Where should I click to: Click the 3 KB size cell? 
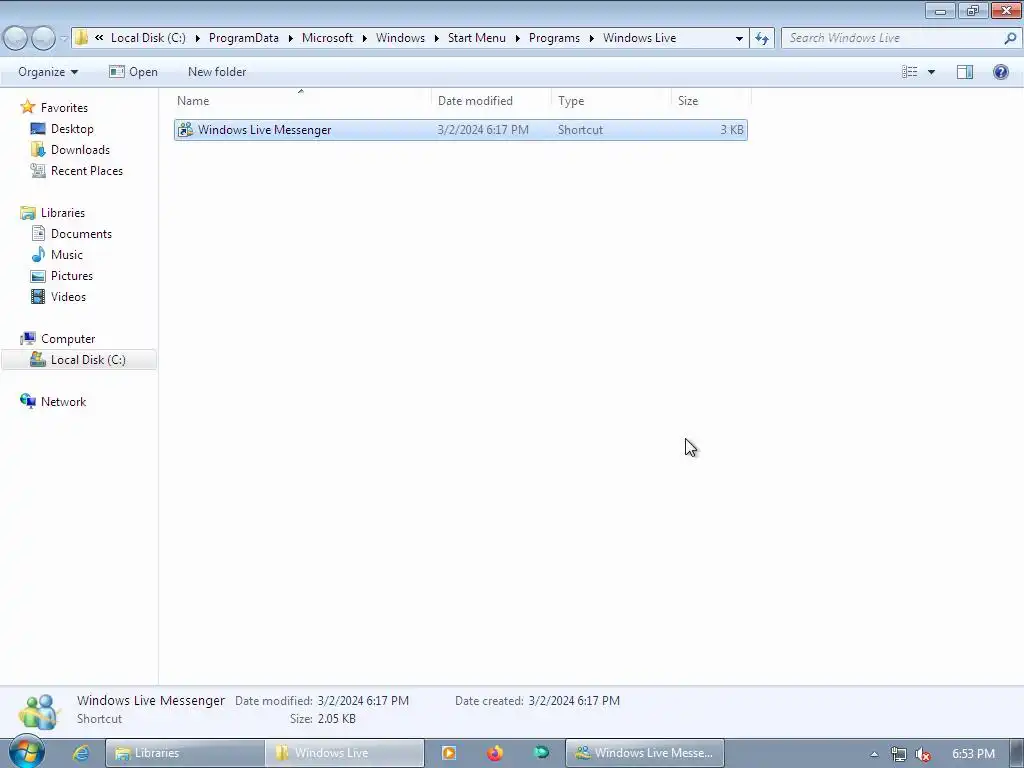pyautogui.click(x=731, y=130)
